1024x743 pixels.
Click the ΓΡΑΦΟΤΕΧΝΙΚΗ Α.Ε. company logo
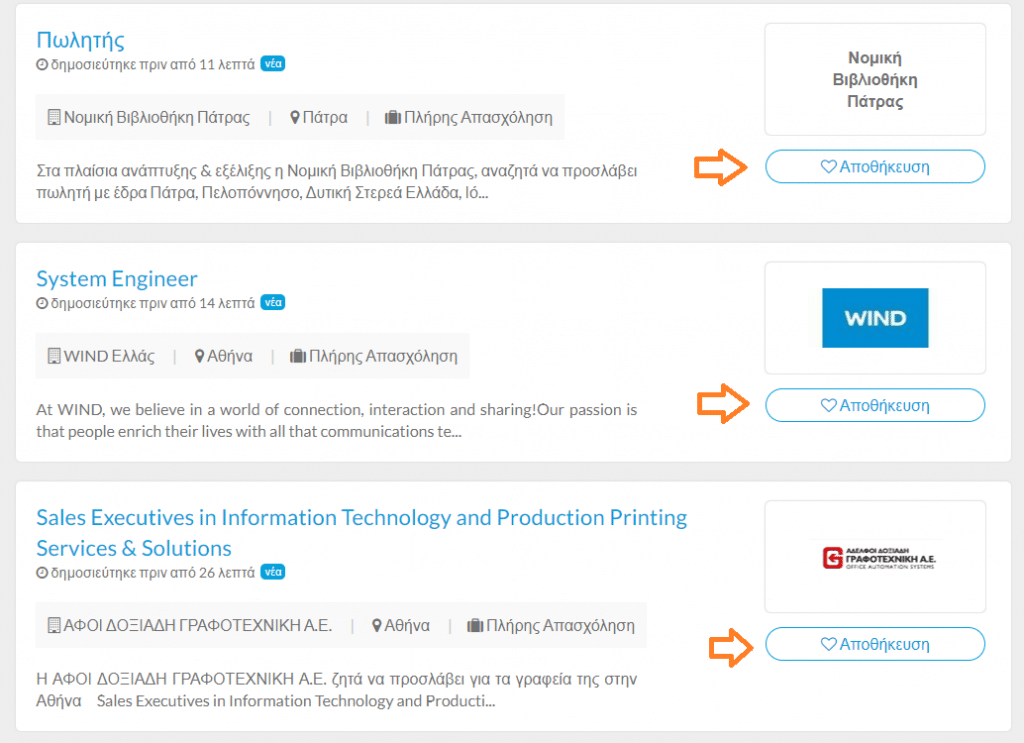(879, 558)
